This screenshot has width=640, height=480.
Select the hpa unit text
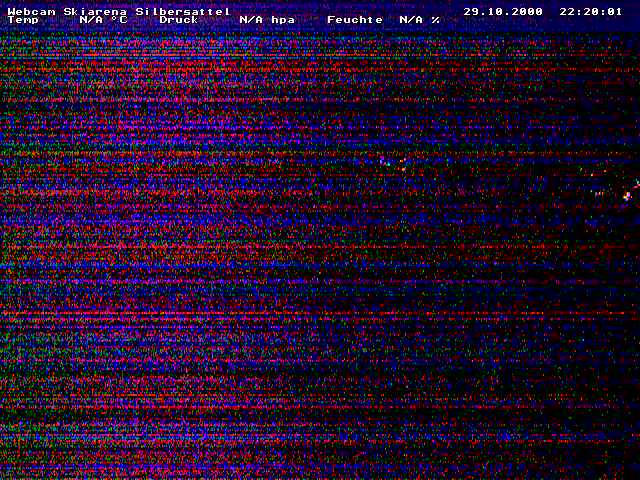(x=283, y=20)
